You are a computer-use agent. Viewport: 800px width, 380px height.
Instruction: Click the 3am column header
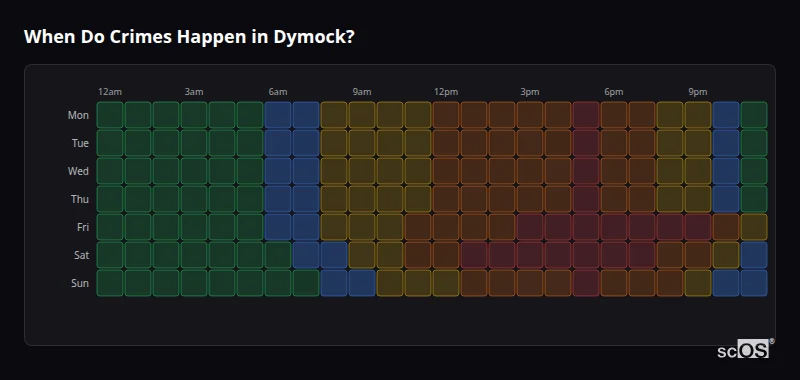coord(194,92)
